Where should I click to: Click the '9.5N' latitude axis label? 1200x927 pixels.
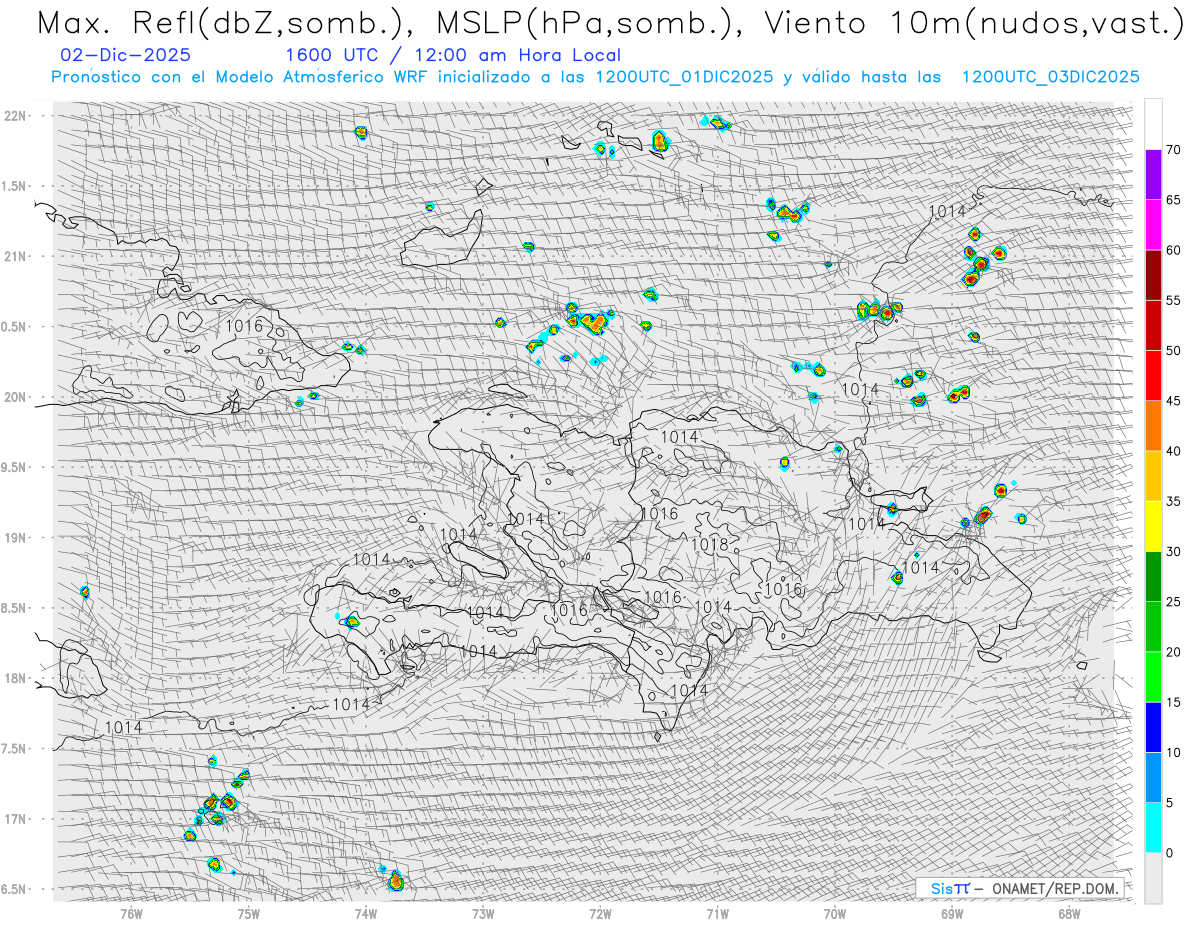pyautogui.click(x=14, y=467)
